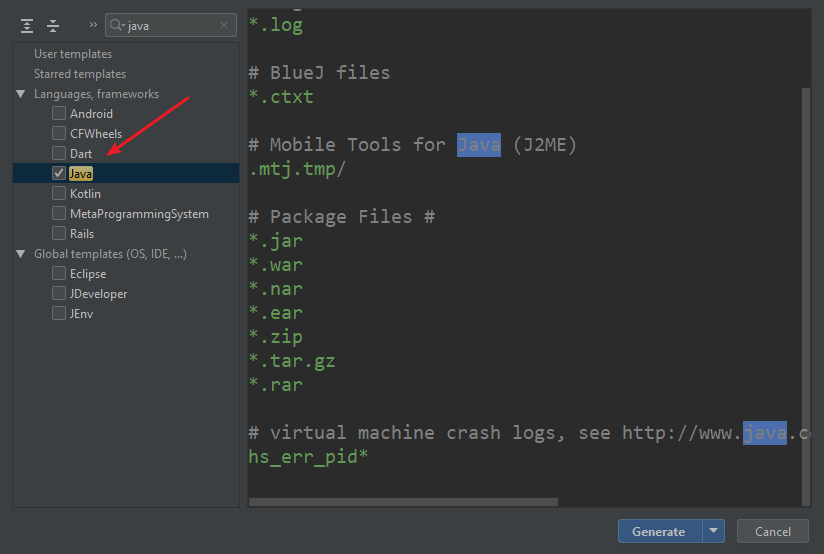Click the Collapse All icon
This screenshot has height=554, width=824.
(x=53, y=26)
